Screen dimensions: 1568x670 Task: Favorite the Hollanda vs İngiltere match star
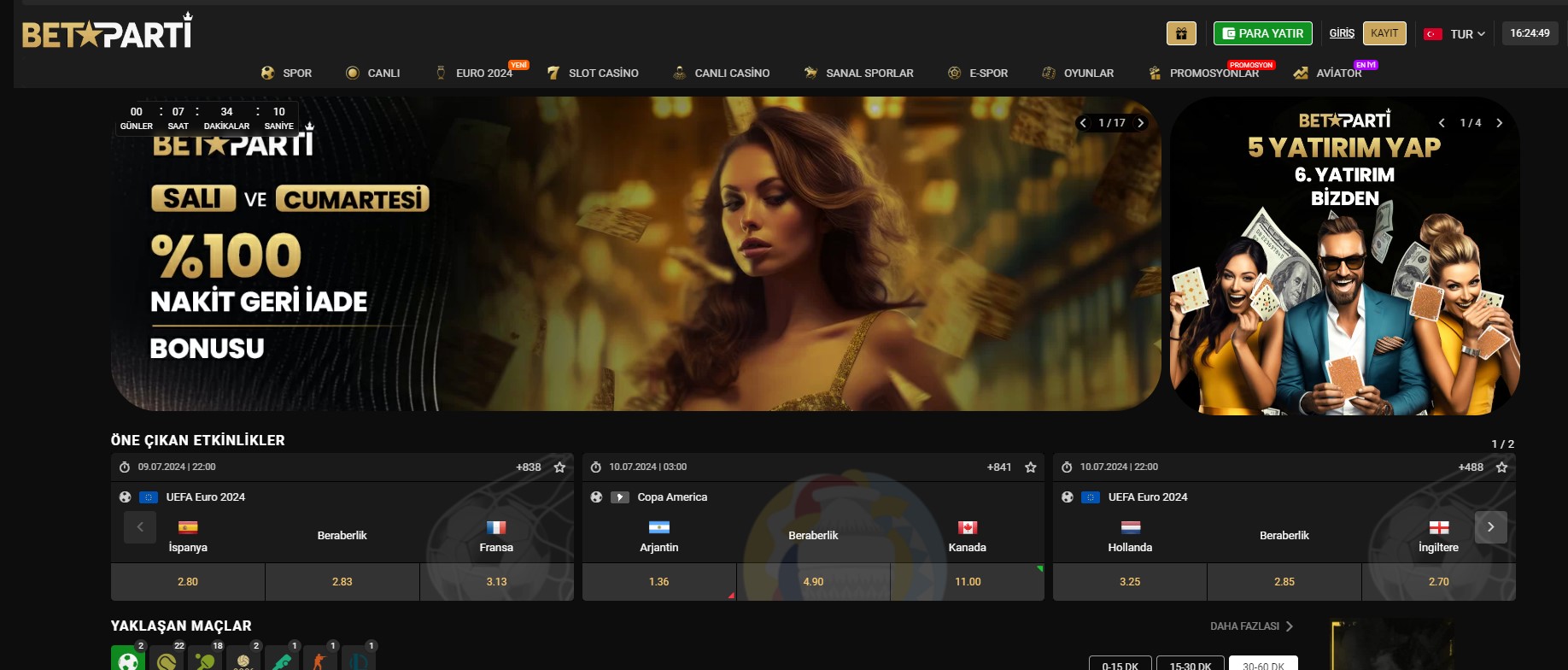[x=1502, y=467]
